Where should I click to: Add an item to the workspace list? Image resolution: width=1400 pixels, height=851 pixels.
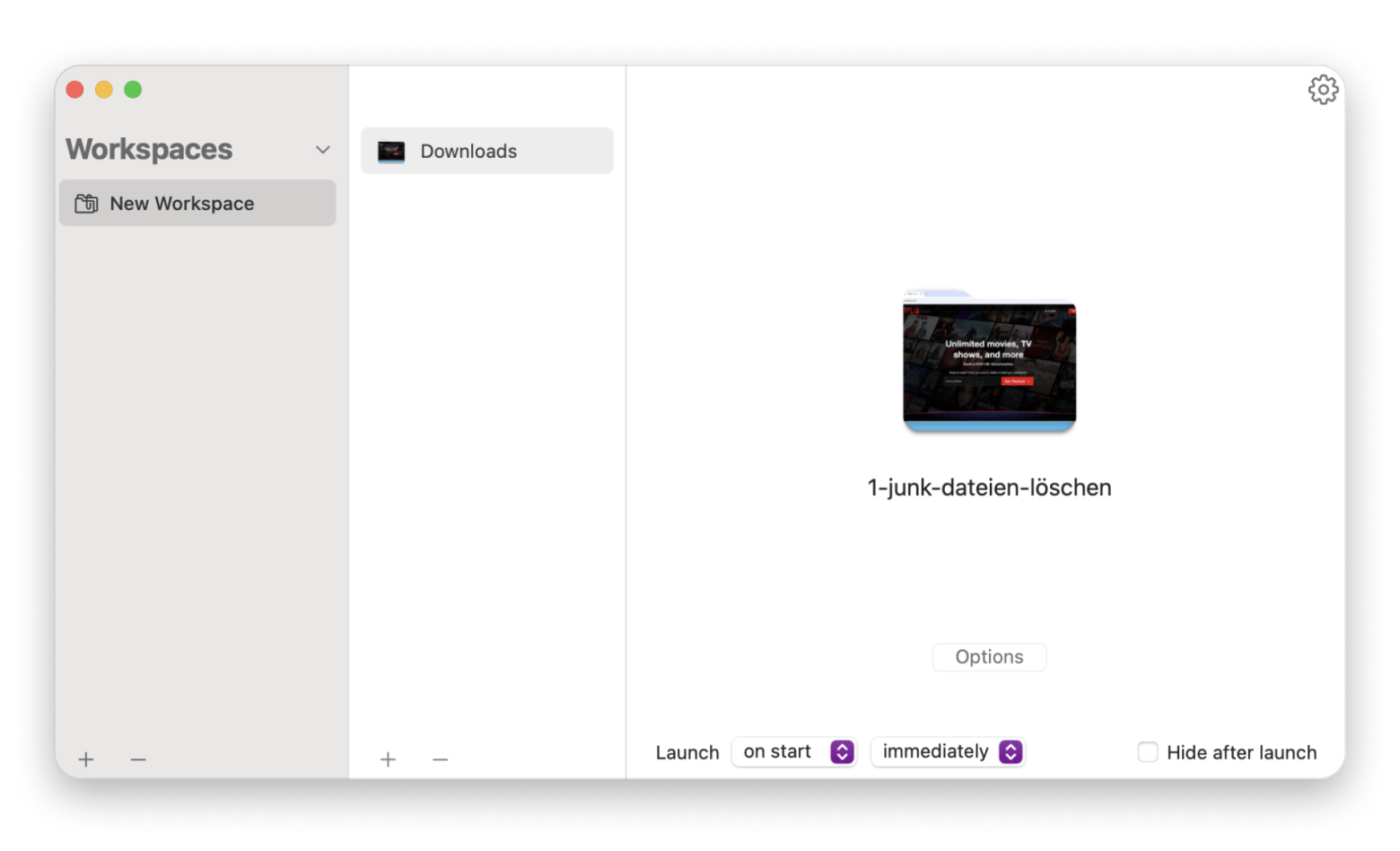tap(388, 759)
